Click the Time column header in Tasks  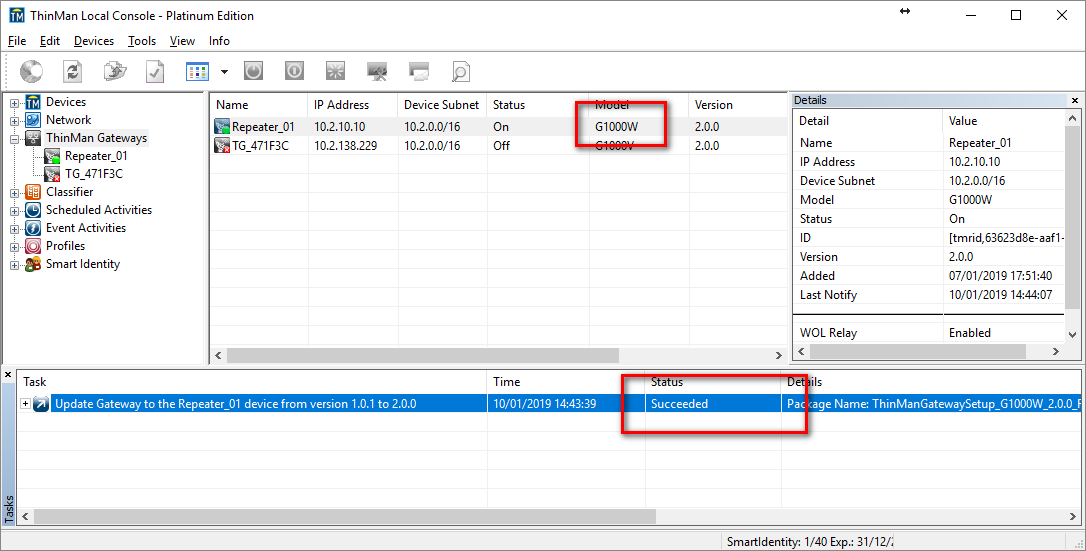pos(566,381)
